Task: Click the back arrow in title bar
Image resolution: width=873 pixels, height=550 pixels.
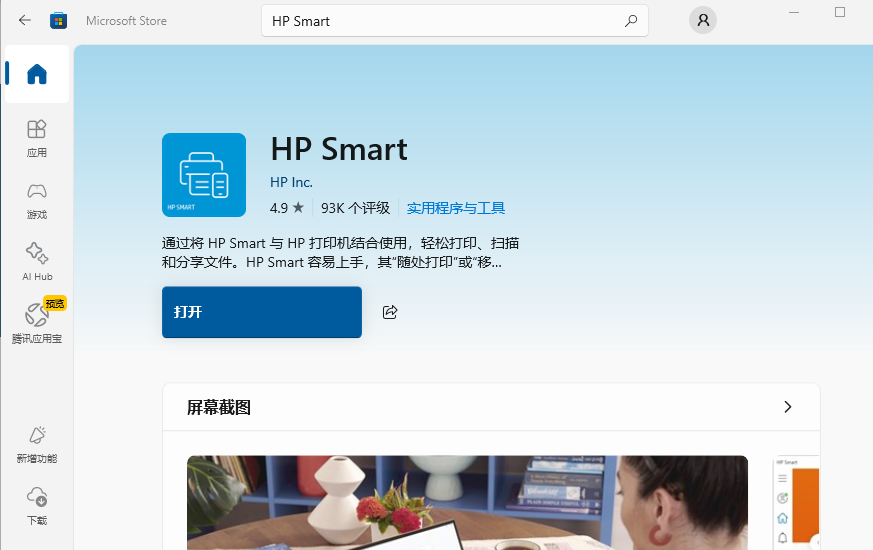Action: coord(25,20)
